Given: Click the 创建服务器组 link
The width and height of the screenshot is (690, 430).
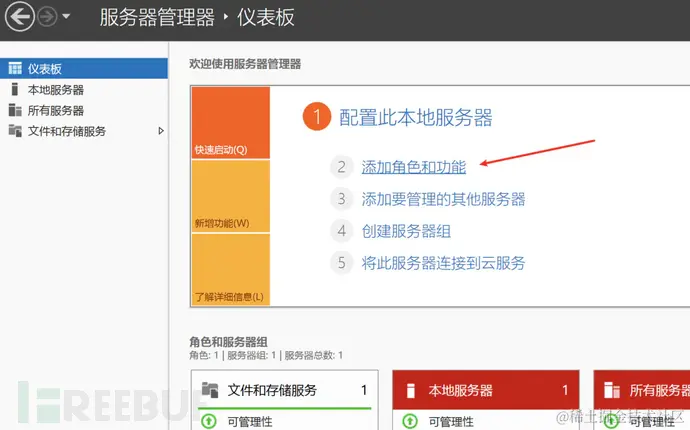Looking at the screenshot, I should pyautogui.click(x=406, y=231).
